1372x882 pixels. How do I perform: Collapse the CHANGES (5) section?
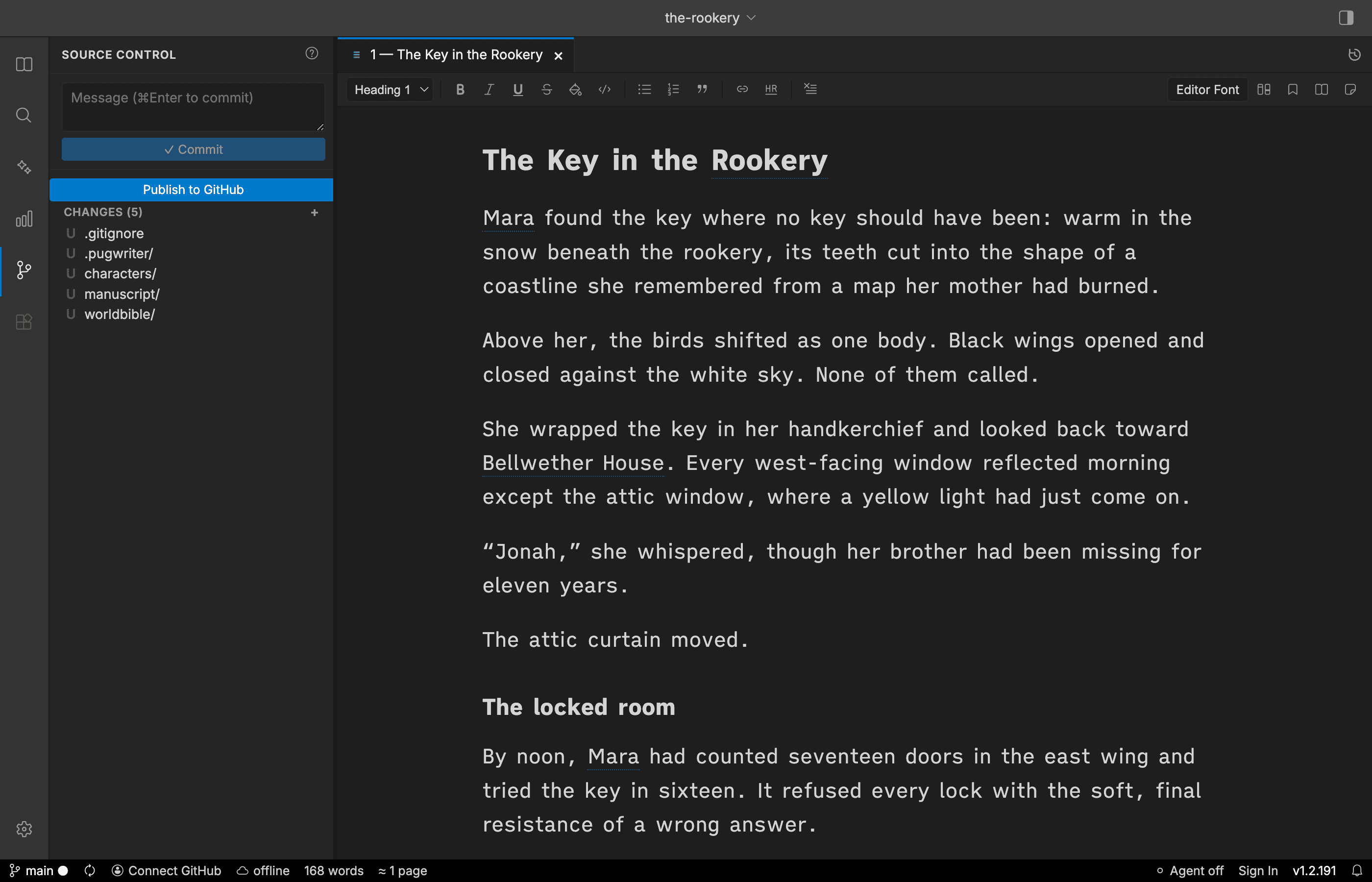[x=103, y=212]
